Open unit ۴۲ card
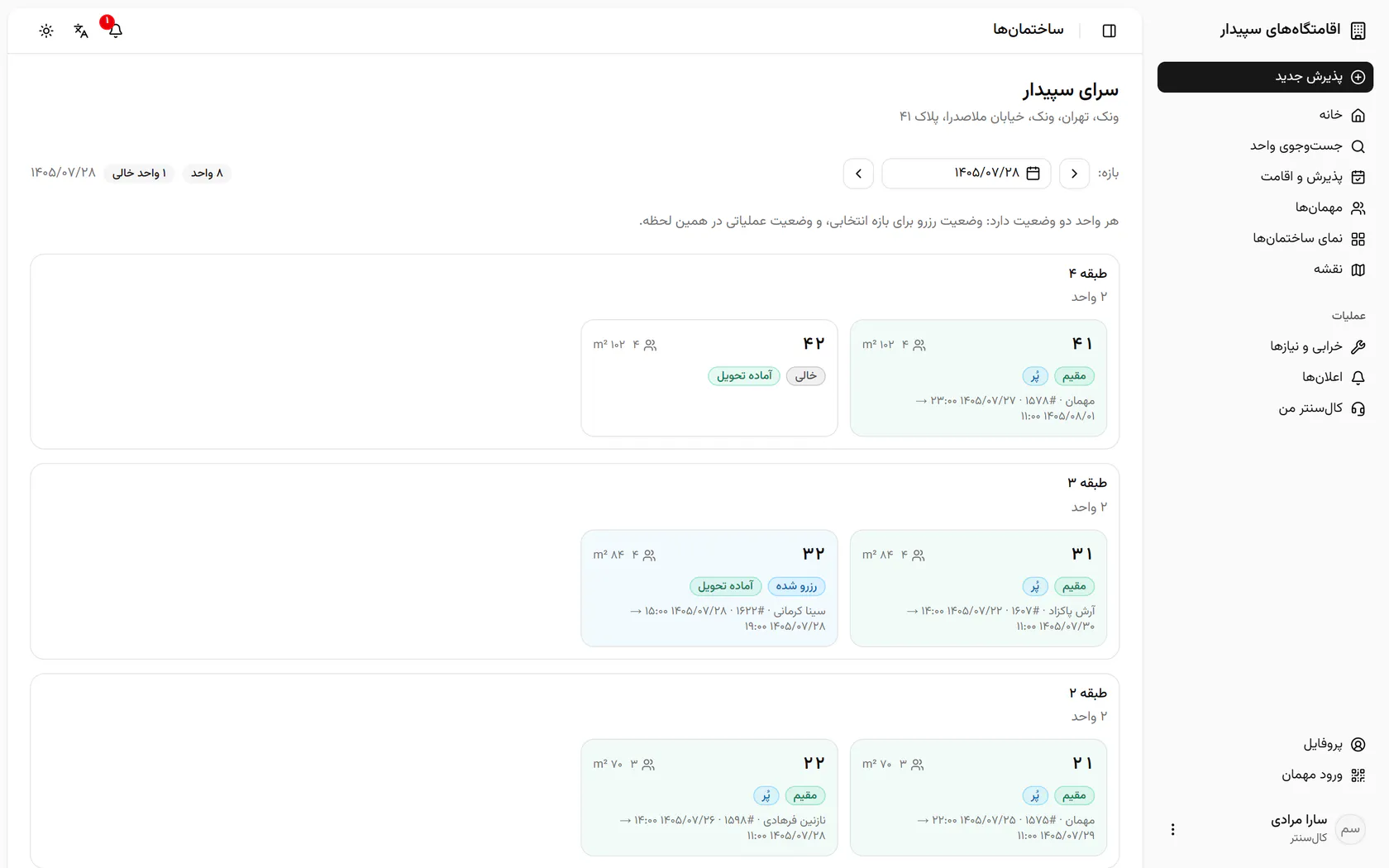Screen dimensions: 1389x868 point(709,378)
